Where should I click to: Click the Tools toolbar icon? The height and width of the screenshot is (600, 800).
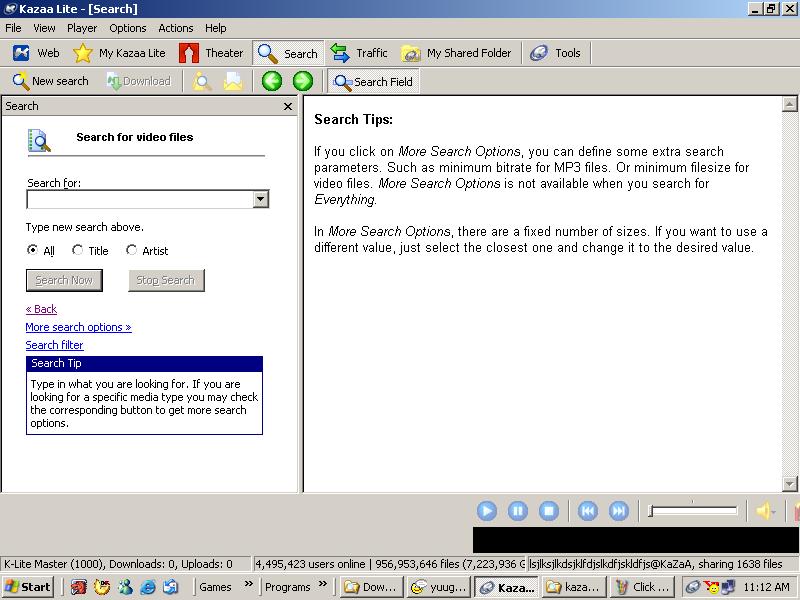click(x=539, y=53)
